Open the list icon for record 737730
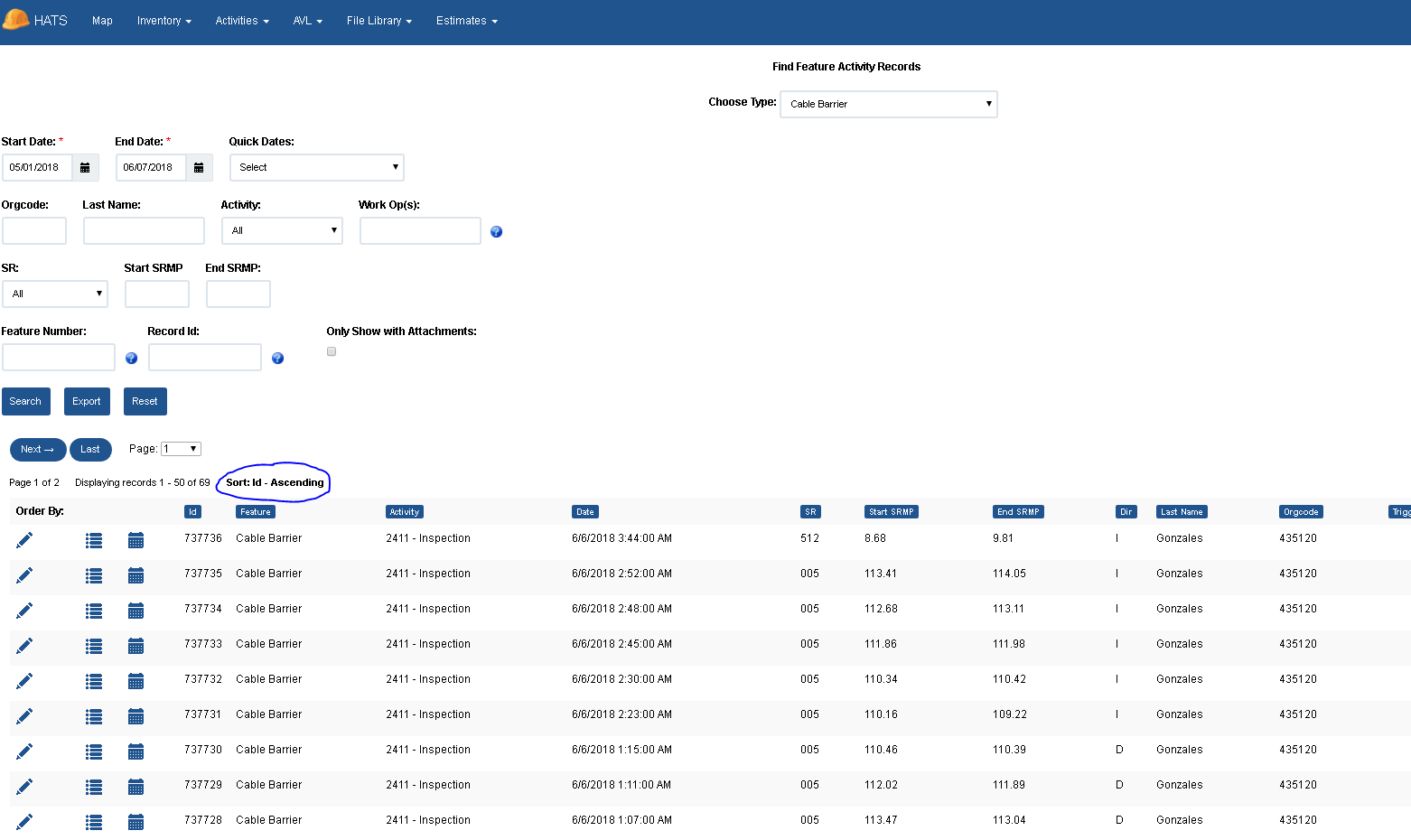 tap(94, 751)
